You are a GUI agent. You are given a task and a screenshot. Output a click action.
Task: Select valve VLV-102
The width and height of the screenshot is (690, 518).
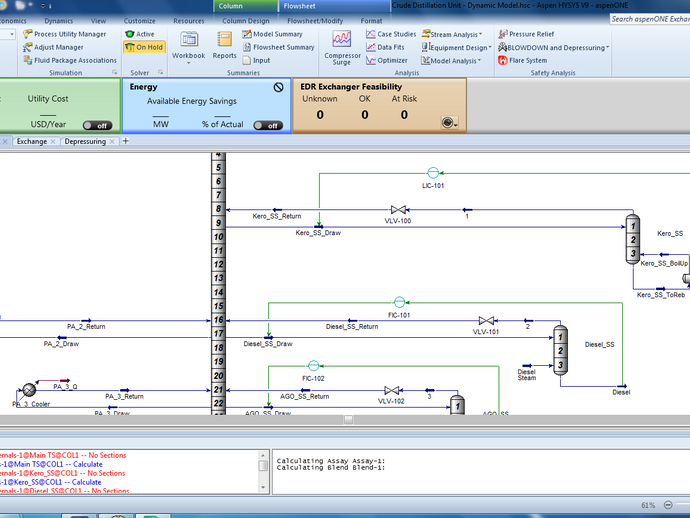[x=392, y=390]
